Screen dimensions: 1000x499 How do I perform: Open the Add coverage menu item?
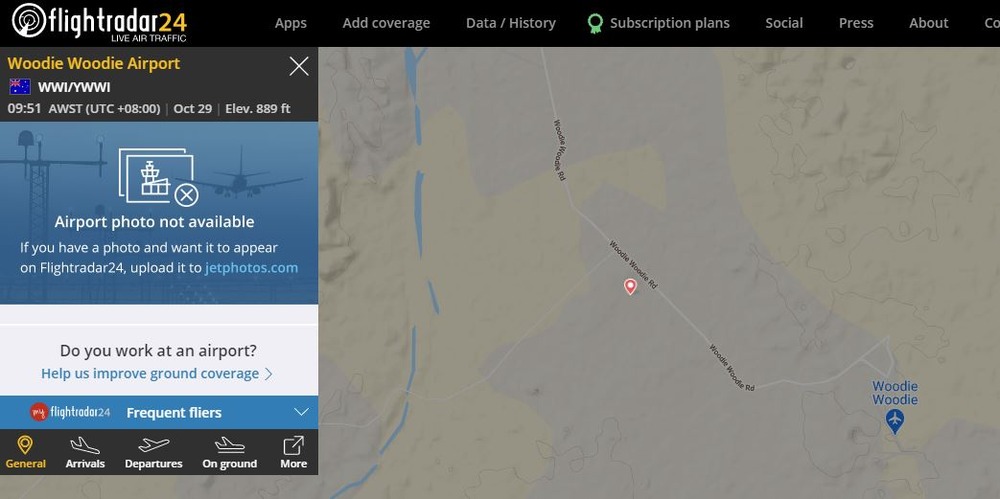click(386, 23)
